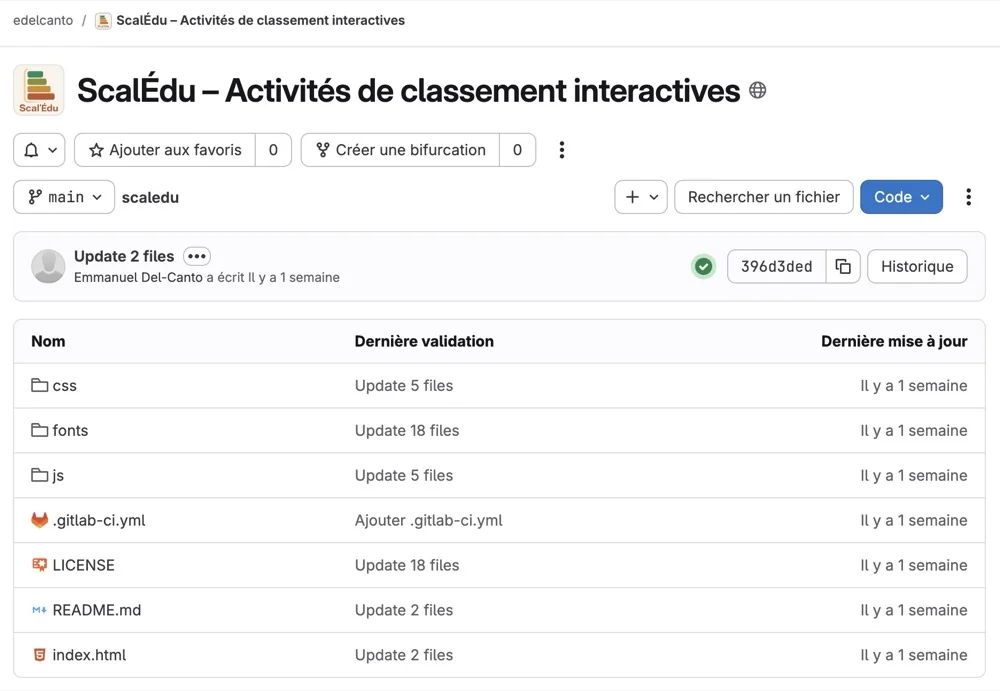
Task: Click commit hash 396d3ded
Action: click(x=776, y=266)
